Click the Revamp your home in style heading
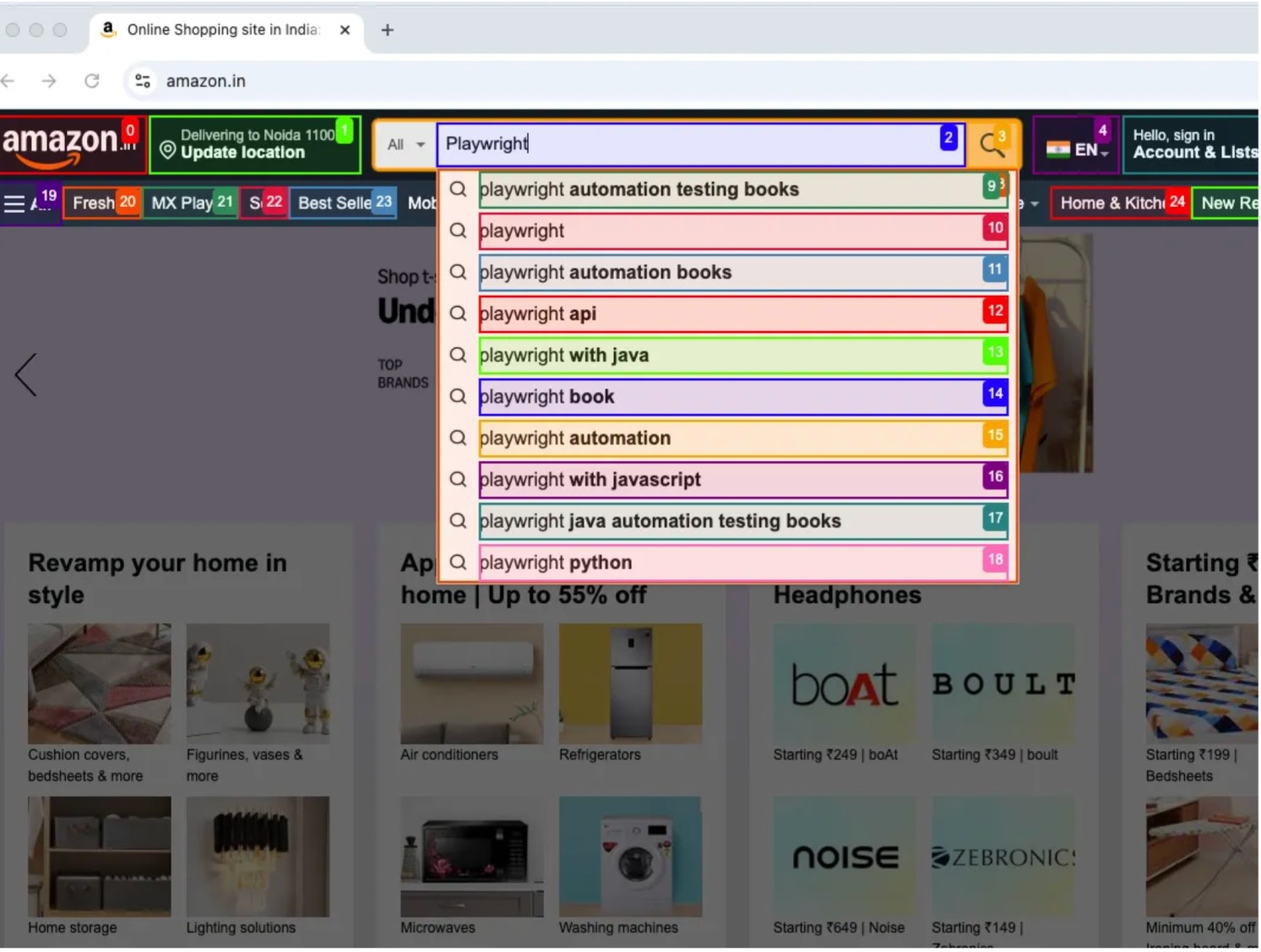The height and width of the screenshot is (952, 1261). point(158,579)
